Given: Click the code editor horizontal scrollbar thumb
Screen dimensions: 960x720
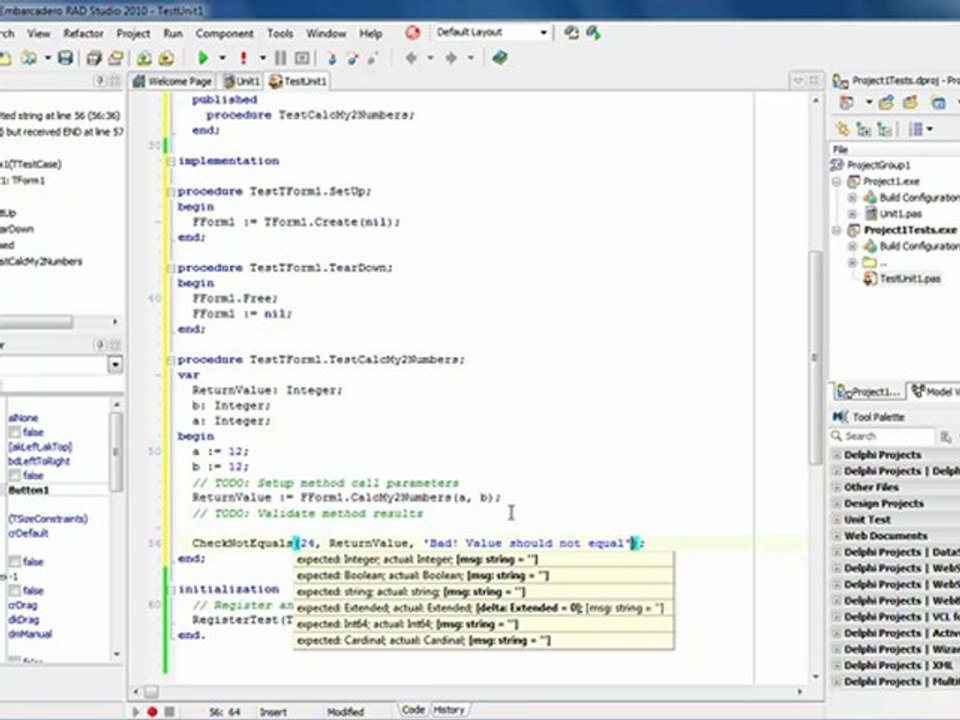Looking at the screenshot, I should pos(151,691).
